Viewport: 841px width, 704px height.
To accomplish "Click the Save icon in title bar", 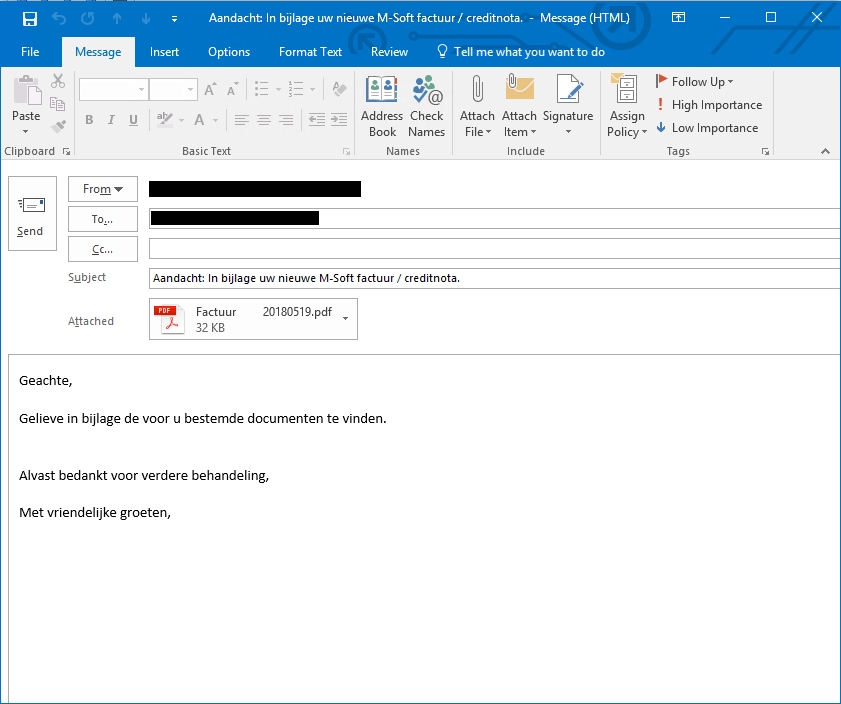I will click(29, 19).
